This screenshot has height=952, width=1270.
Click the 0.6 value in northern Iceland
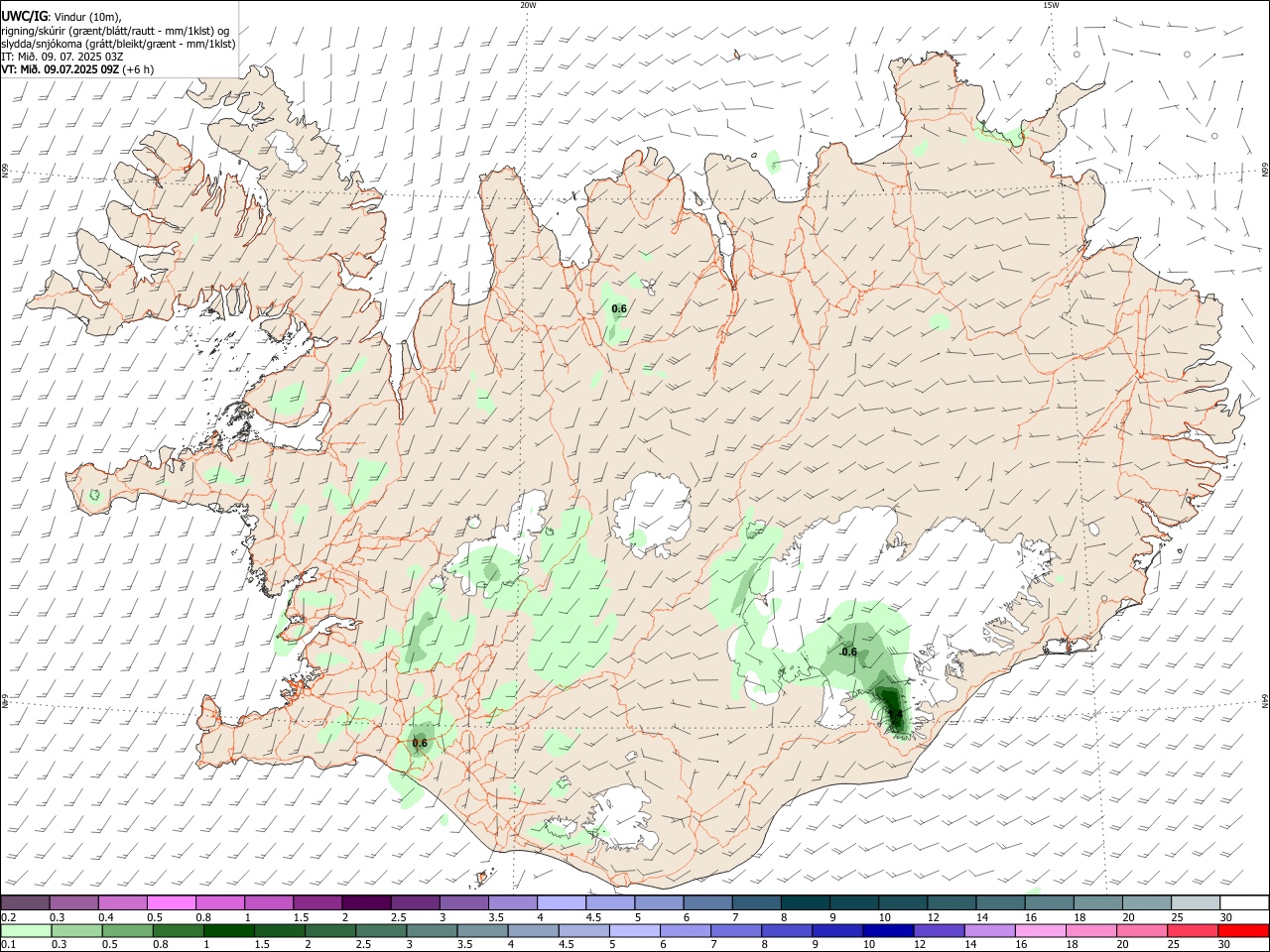(x=619, y=309)
